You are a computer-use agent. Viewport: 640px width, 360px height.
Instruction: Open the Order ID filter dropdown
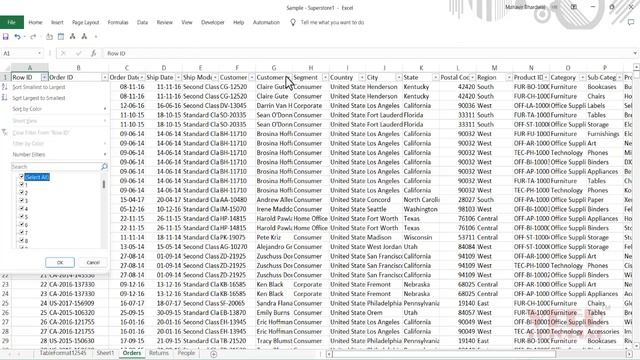click(104, 78)
